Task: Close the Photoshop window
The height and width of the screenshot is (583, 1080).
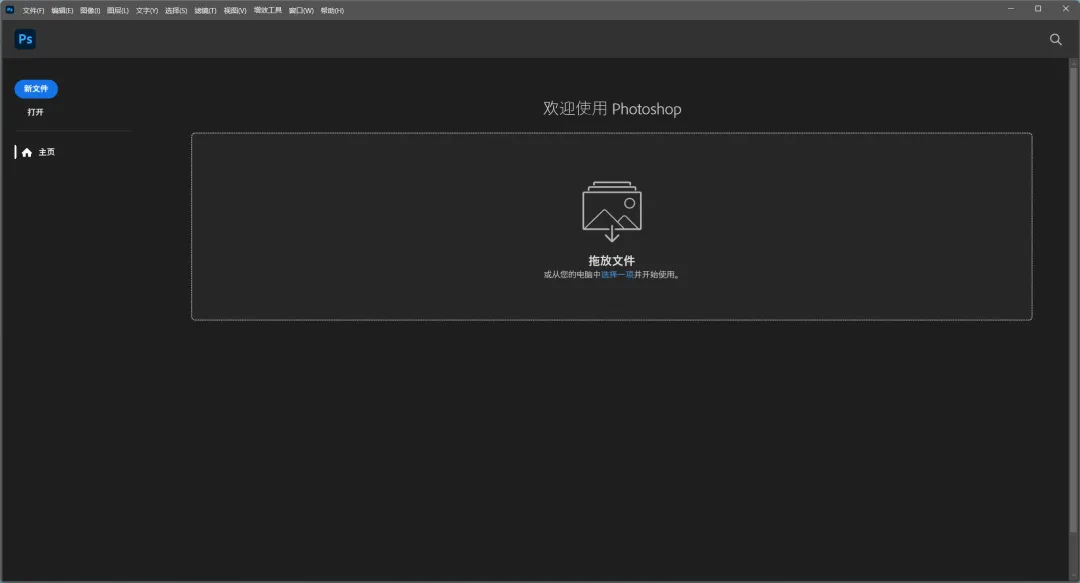Action: [x=1066, y=9]
